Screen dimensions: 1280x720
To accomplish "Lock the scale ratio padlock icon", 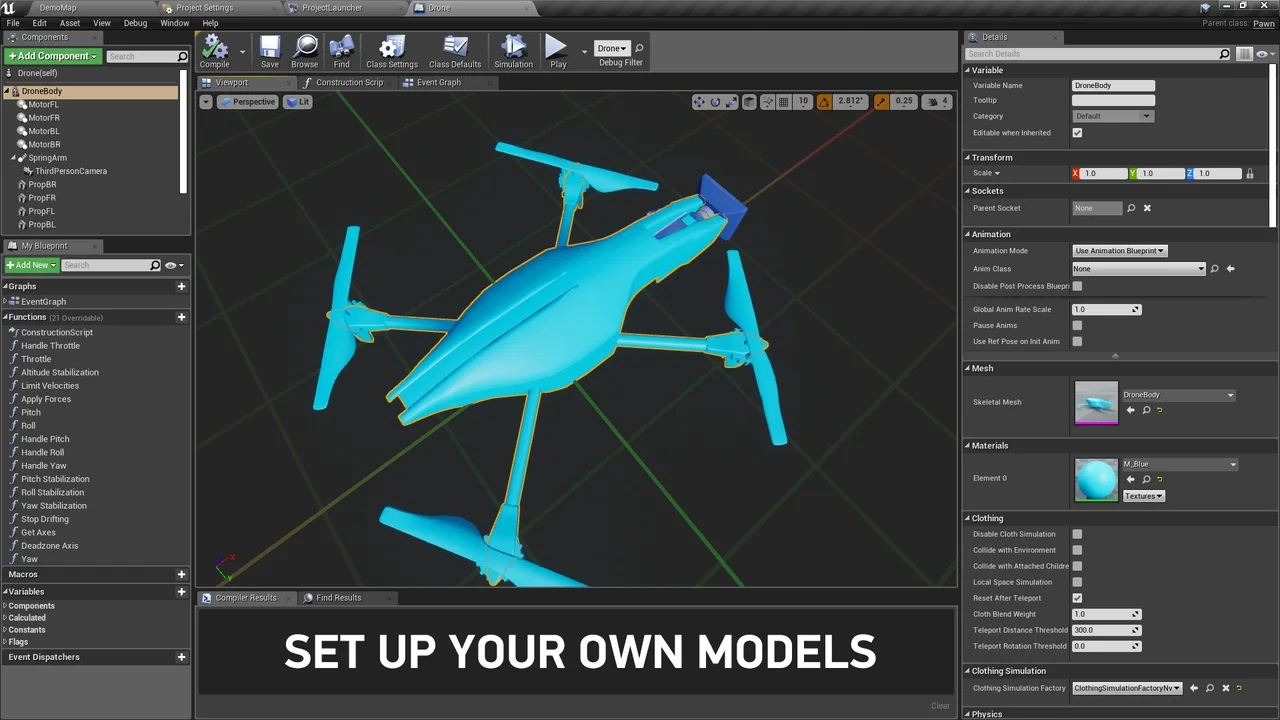I will click(1249, 174).
